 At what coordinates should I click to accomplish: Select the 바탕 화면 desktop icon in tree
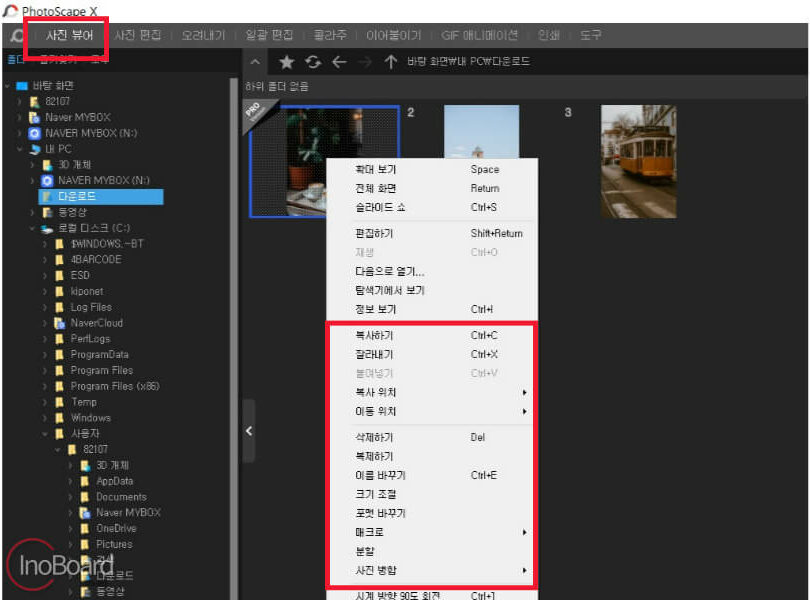[22, 86]
